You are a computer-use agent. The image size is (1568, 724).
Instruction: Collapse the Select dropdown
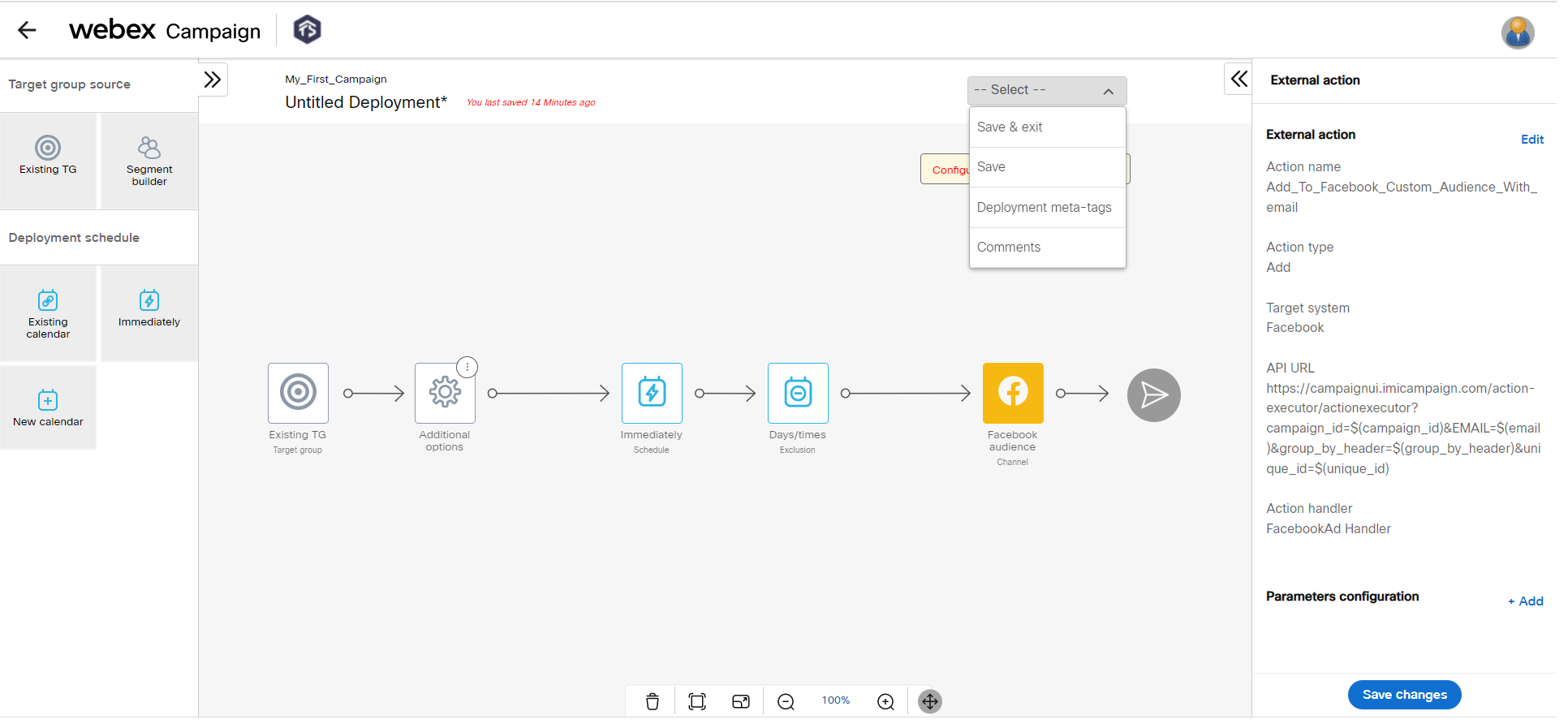pos(1047,90)
